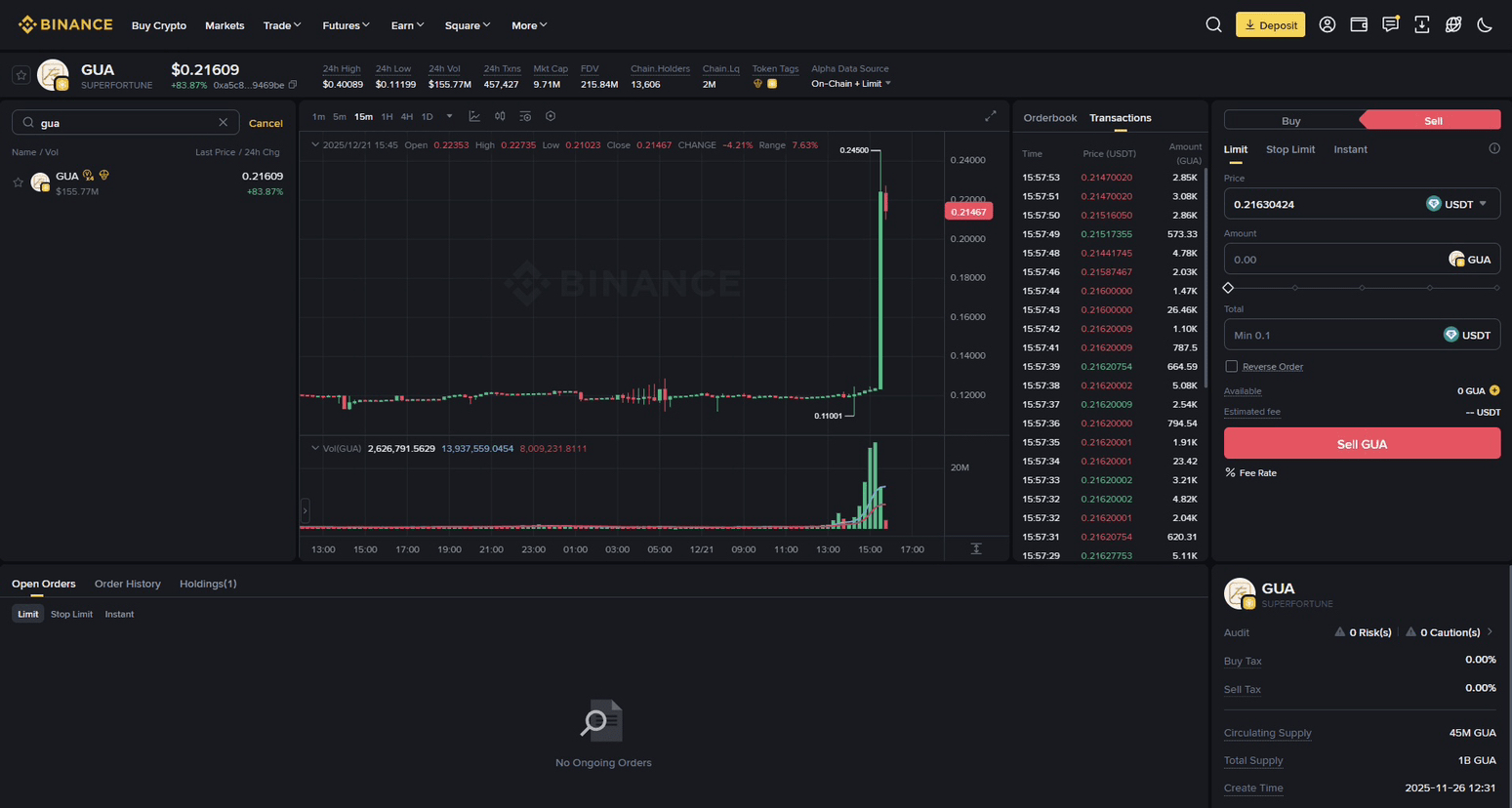Clear the gua search text
This screenshot has width=1512, height=808.
223,123
